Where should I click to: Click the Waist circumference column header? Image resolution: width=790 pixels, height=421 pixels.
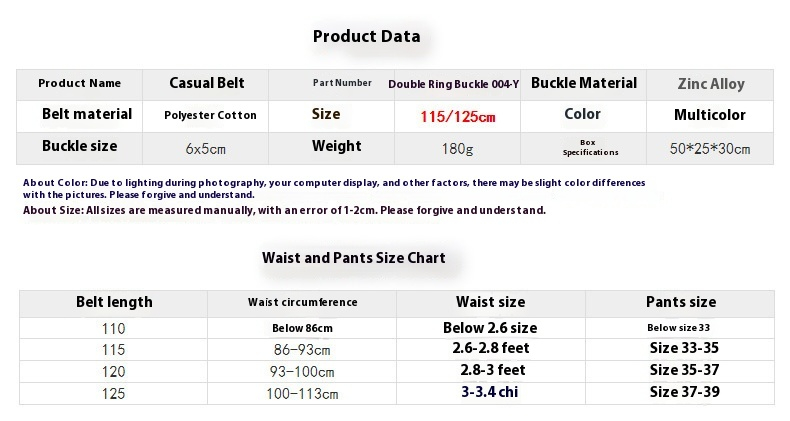(302, 302)
